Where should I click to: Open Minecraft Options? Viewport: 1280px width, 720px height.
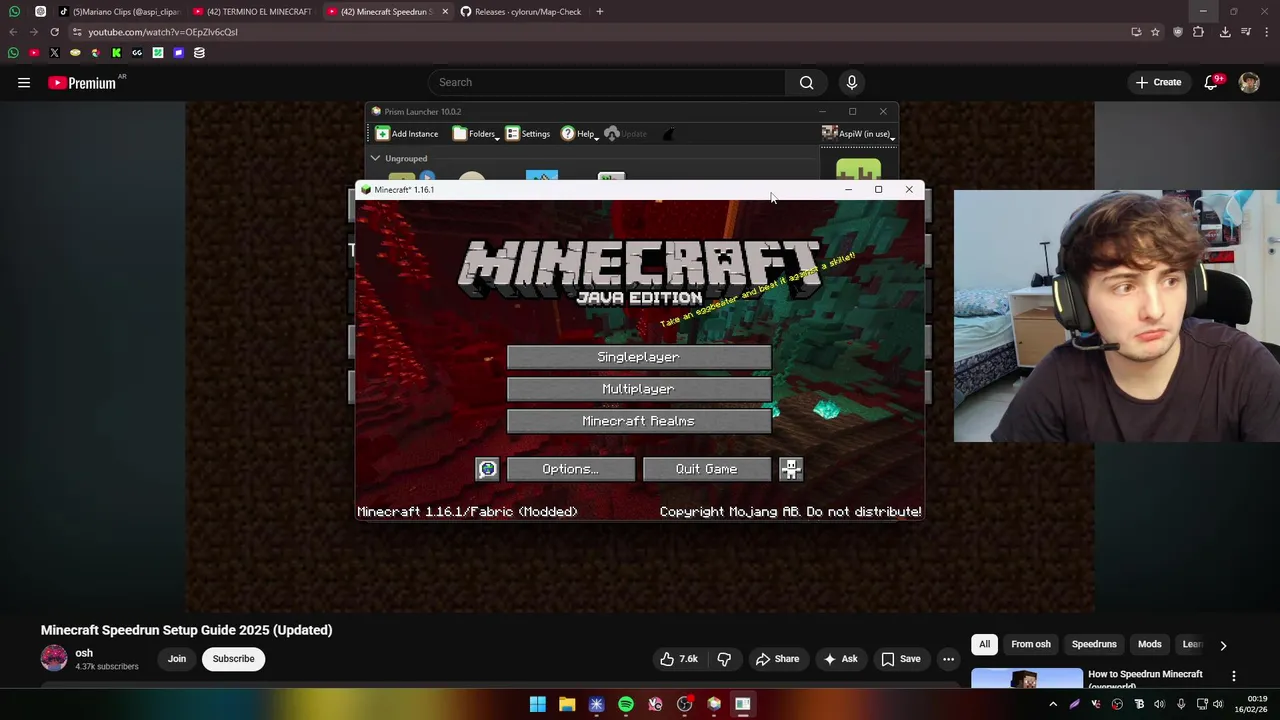click(x=570, y=469)
